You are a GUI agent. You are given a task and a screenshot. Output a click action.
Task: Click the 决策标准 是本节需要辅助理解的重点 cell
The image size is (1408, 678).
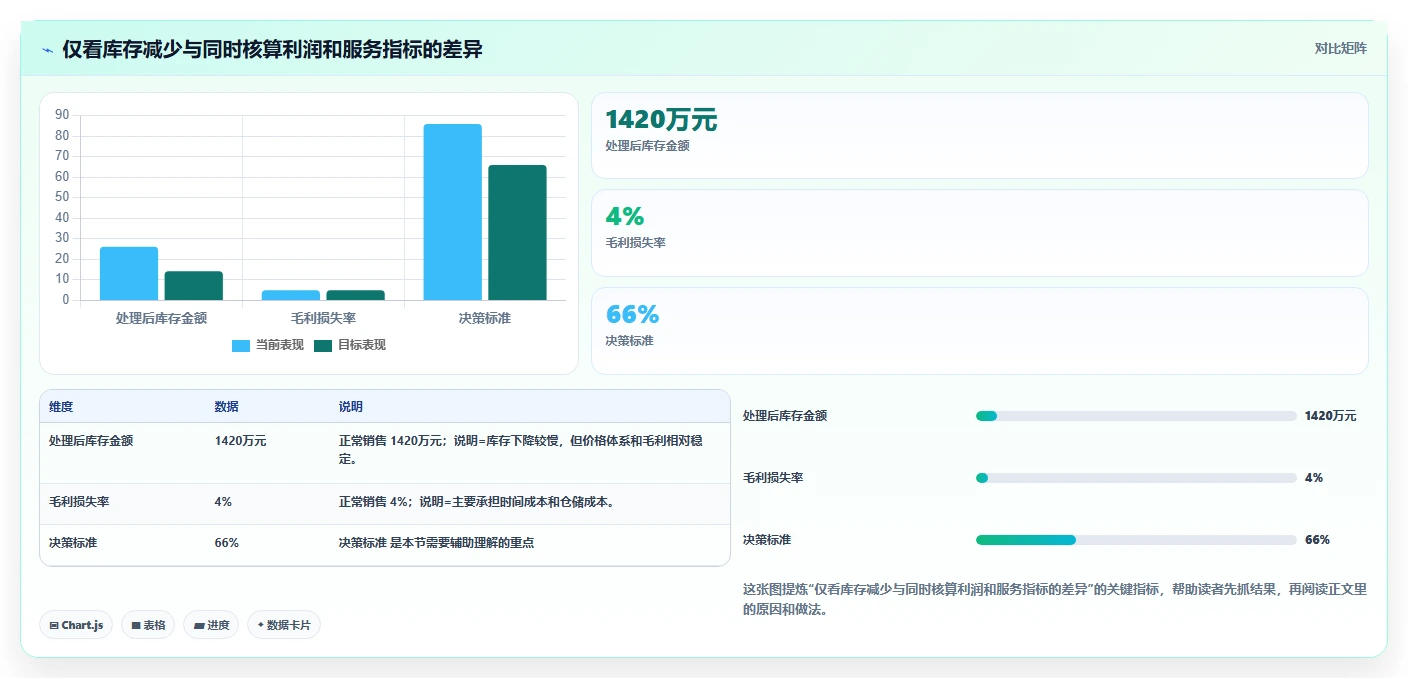pyautogui.click(x=436, y=543)
